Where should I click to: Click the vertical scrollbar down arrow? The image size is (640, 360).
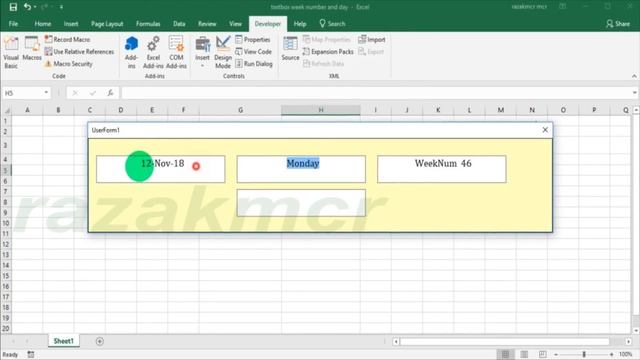[x=636, y=330]
